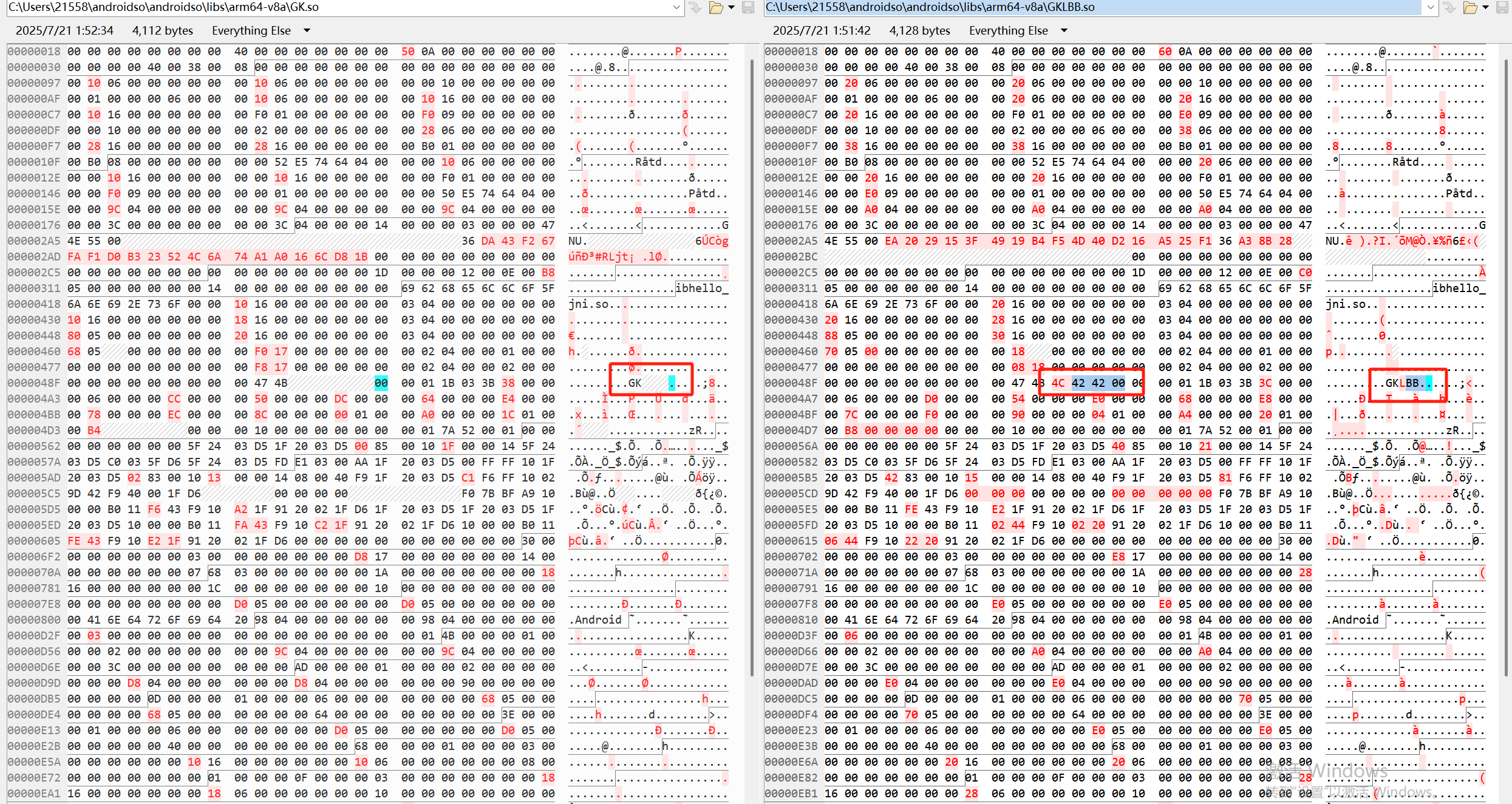Open the right pane browse folder icon
Image resolution: width=1512 pixels, height=804 pixels.
[1470, 7]
